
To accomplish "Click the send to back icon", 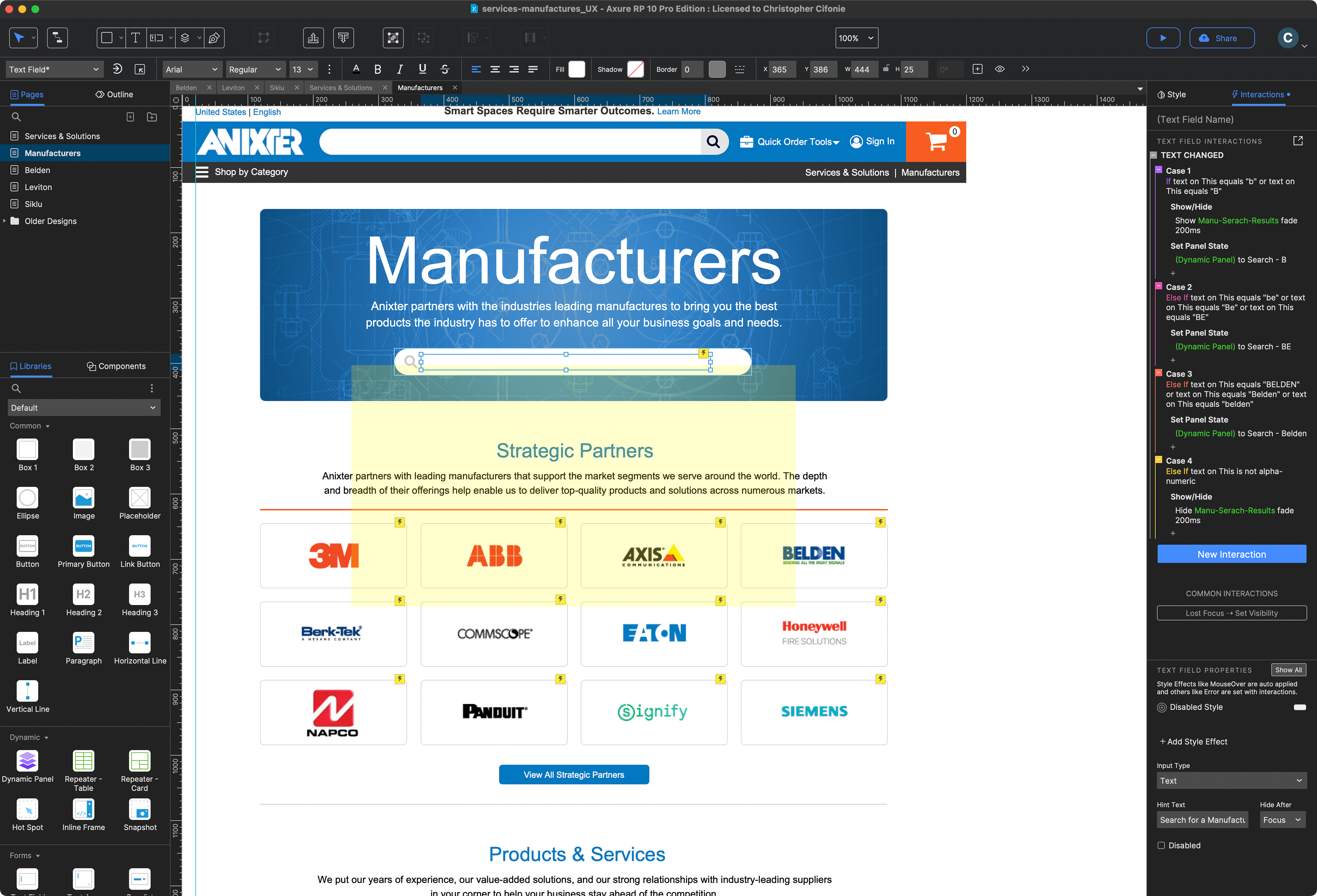I will click(x=343, y=38).
